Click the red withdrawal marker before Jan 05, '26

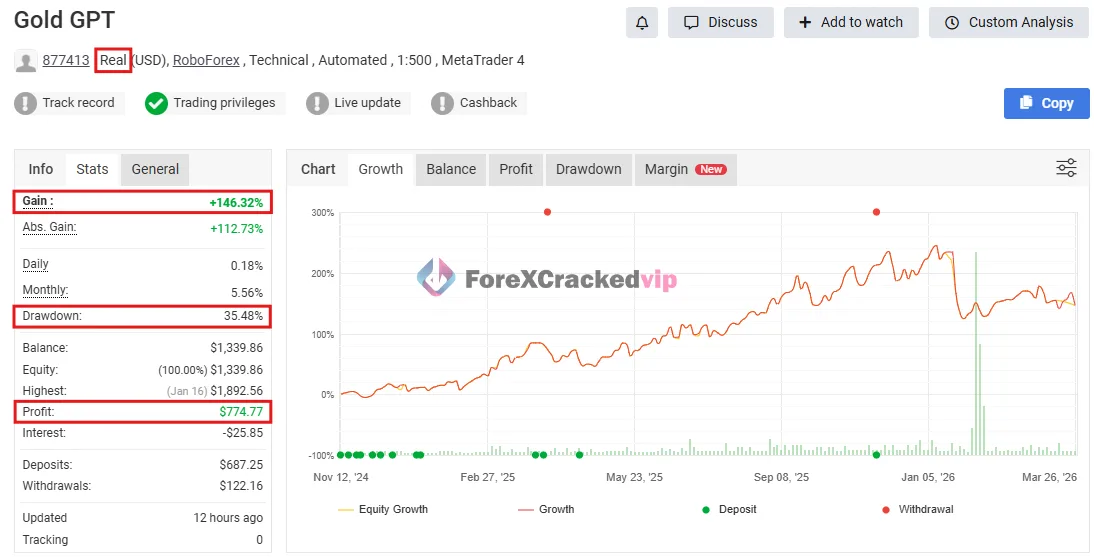876,212
